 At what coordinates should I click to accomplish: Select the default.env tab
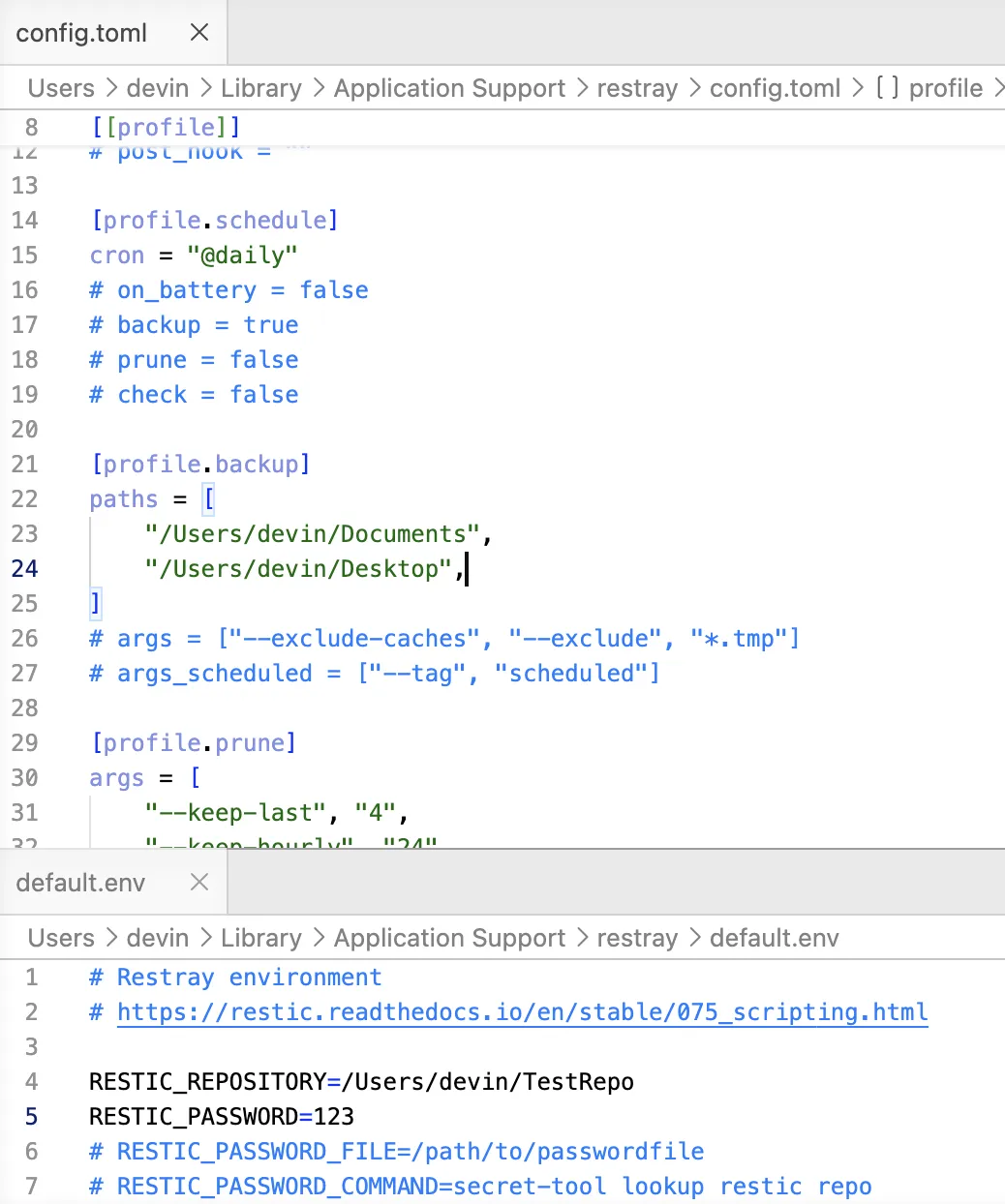pyautogui.click(x=80, y=883)
